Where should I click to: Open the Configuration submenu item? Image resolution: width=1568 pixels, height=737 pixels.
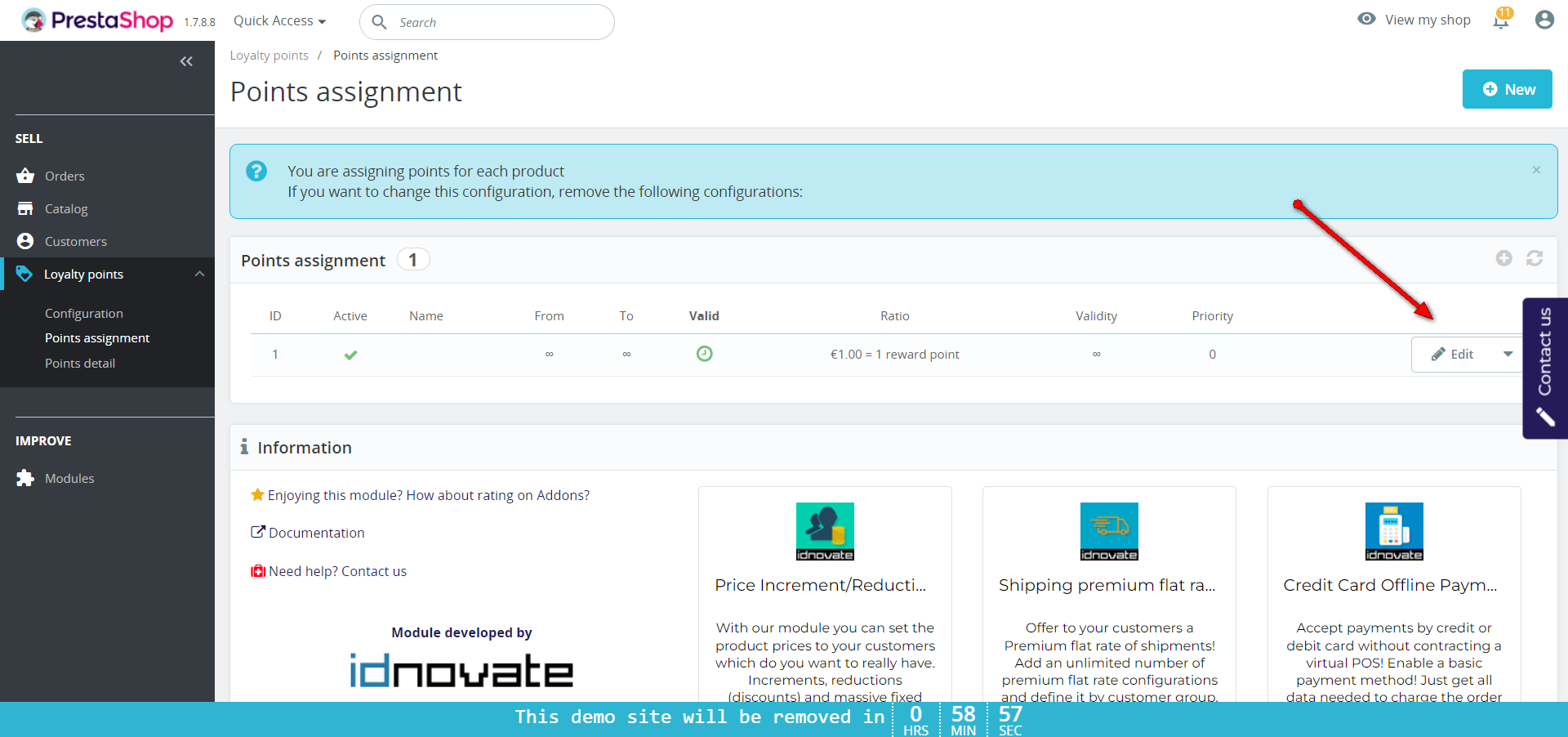(x=84, y=313)
